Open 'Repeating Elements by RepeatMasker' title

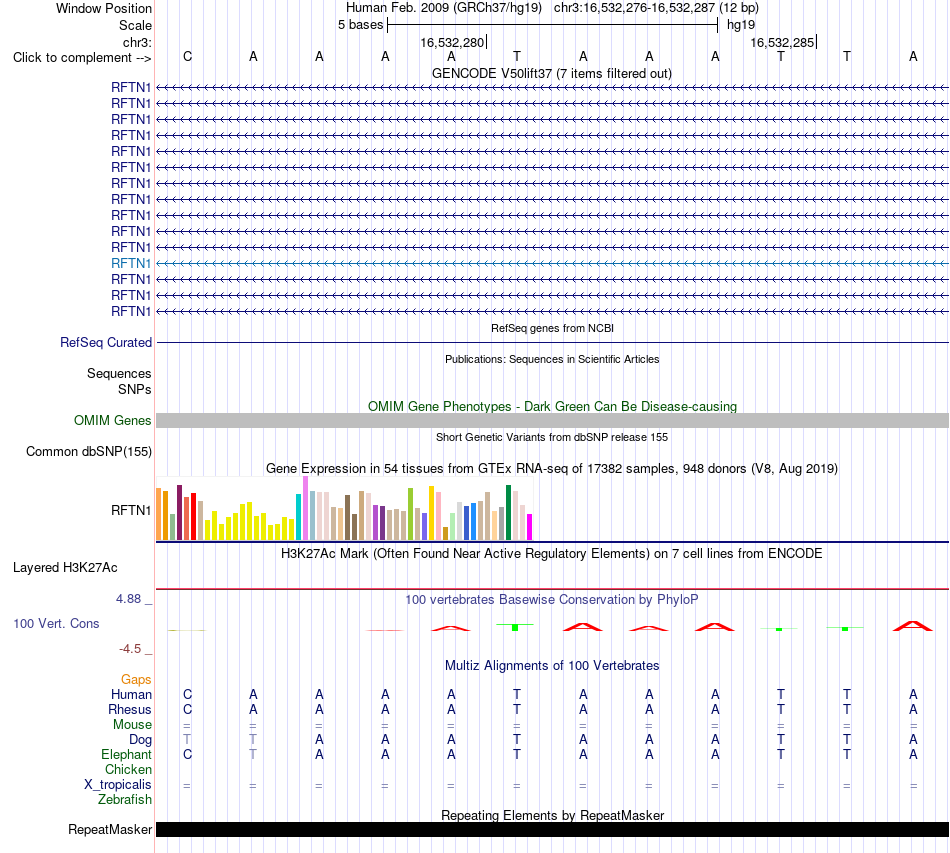(x=552, y=815)
